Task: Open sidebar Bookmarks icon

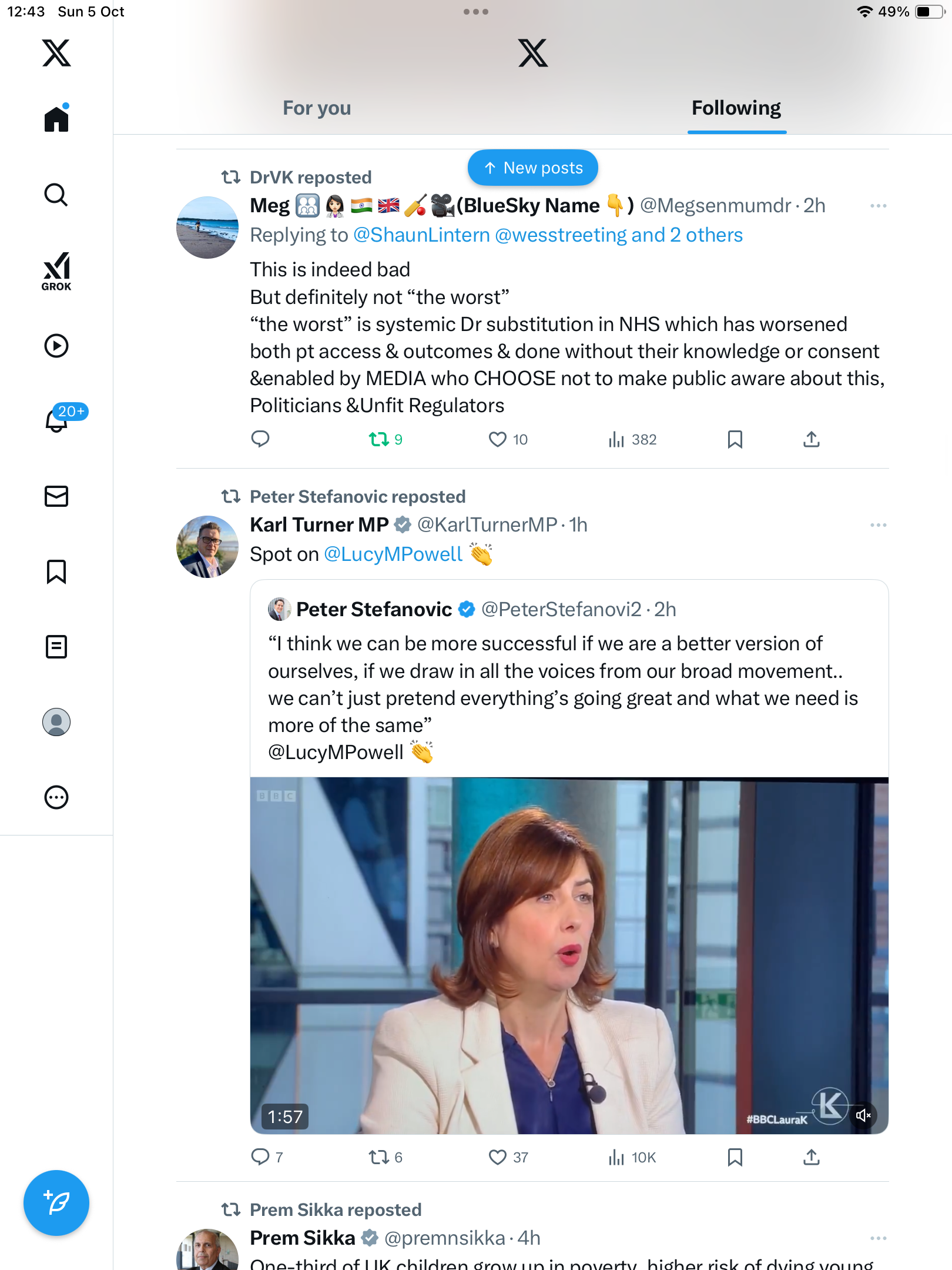Action: click(x=56, y=571)
